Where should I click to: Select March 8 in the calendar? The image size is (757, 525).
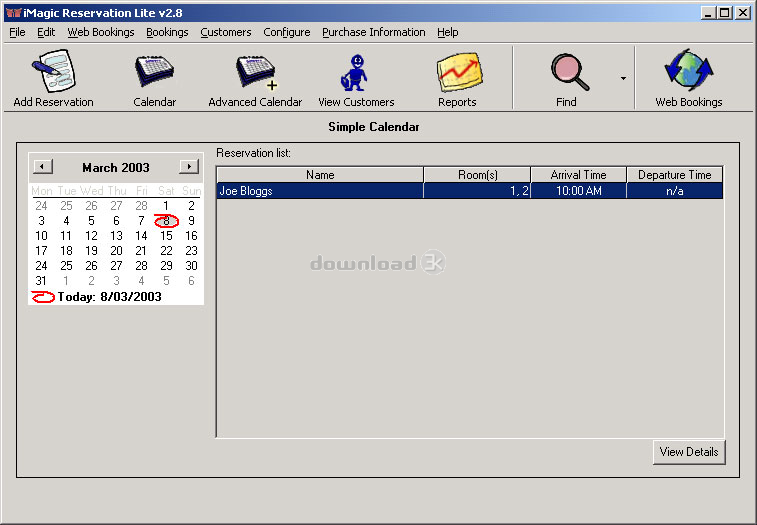point(167,221)
